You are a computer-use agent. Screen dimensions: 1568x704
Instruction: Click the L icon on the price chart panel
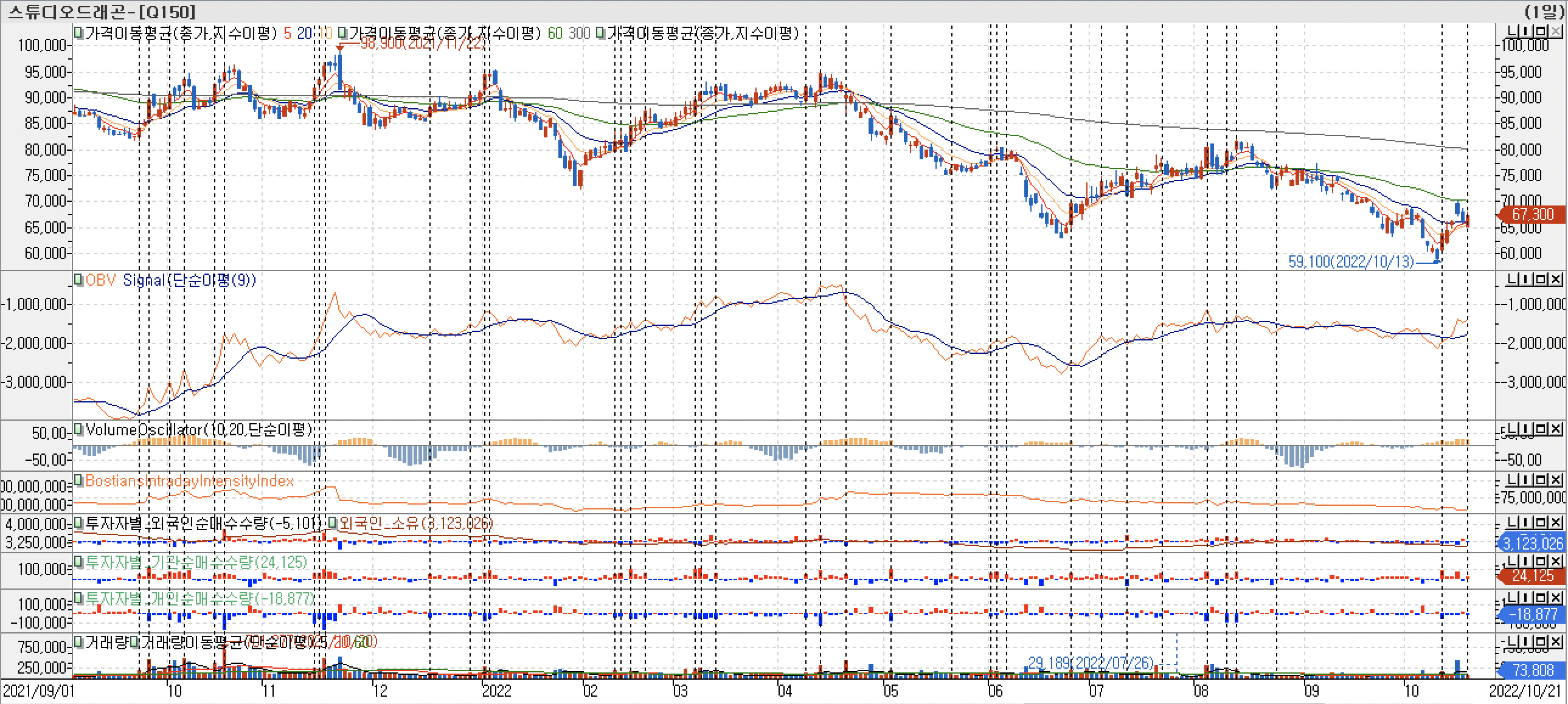coord(1512,31)
